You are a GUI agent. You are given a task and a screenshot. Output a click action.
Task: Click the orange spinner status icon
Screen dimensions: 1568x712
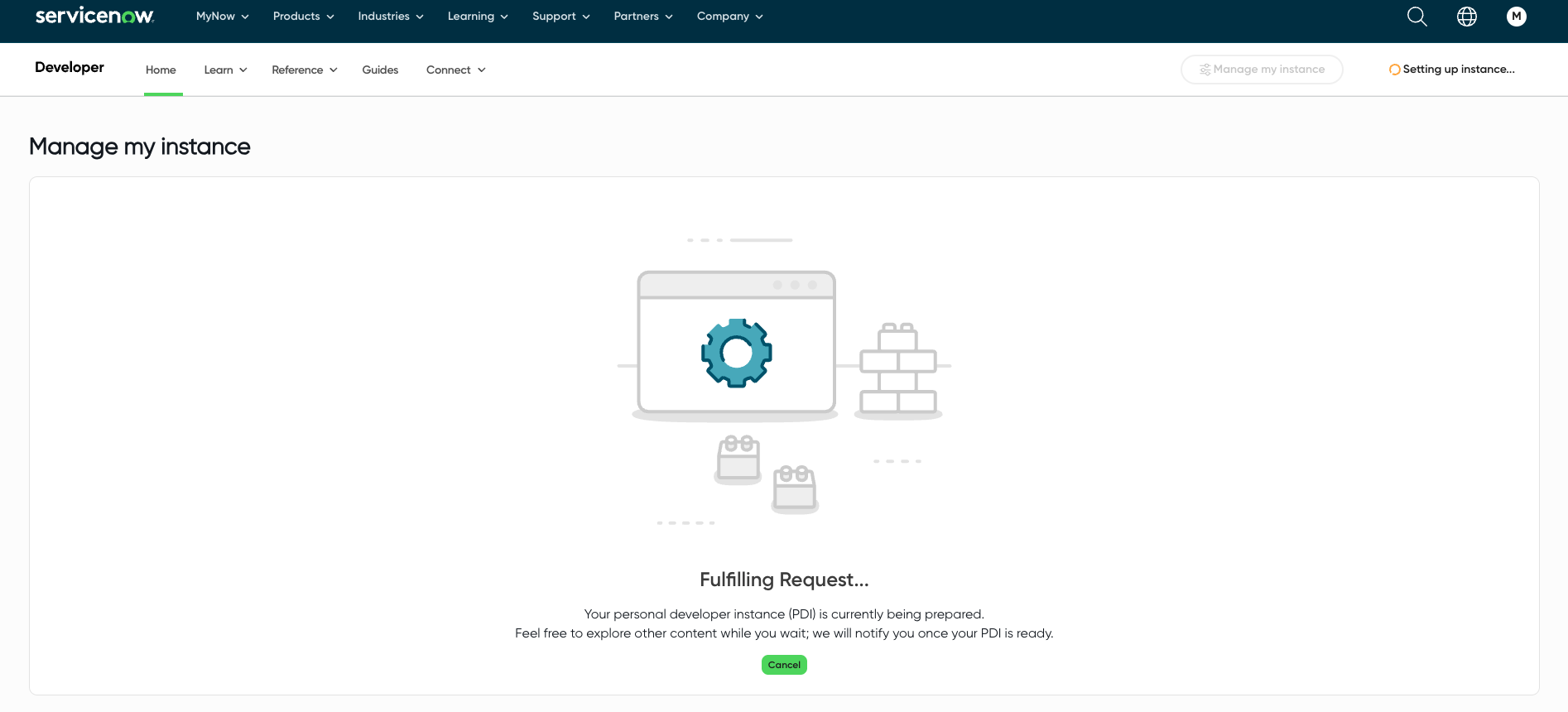[x=1394, y=70]
